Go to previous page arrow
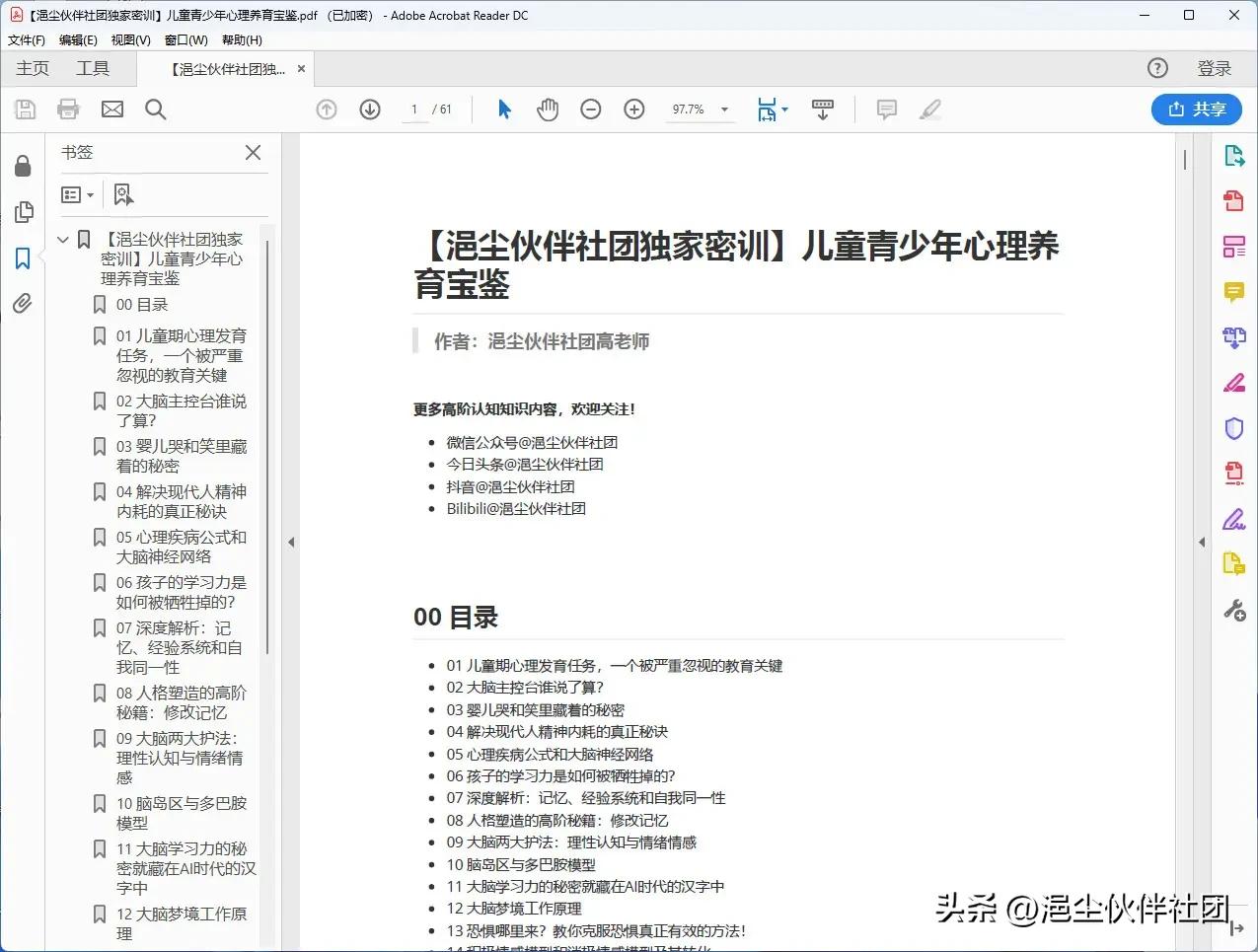Viewport: 1258px width, 952px height. [x=327, y=110]
